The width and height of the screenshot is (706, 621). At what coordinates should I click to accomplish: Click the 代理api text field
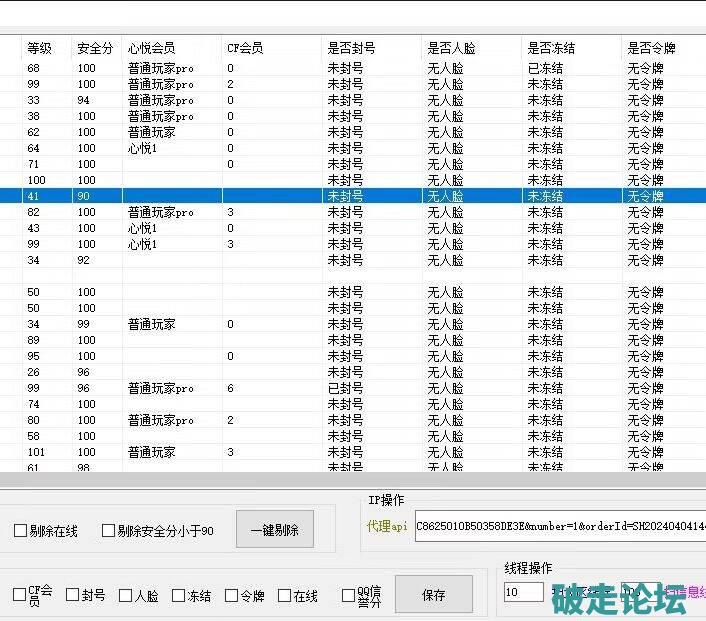[x=558, y=526]
